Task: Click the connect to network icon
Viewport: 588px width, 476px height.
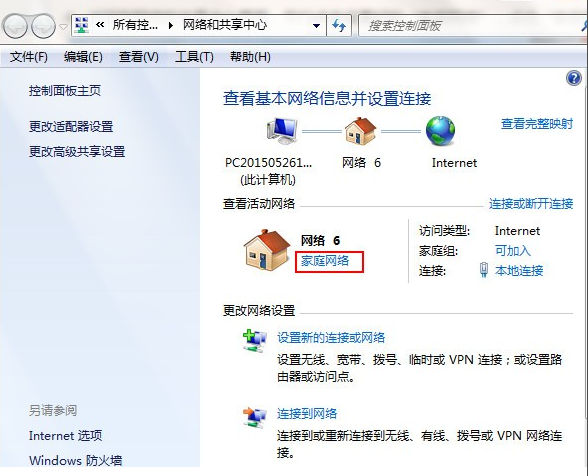Action: [x=255, y=417]
